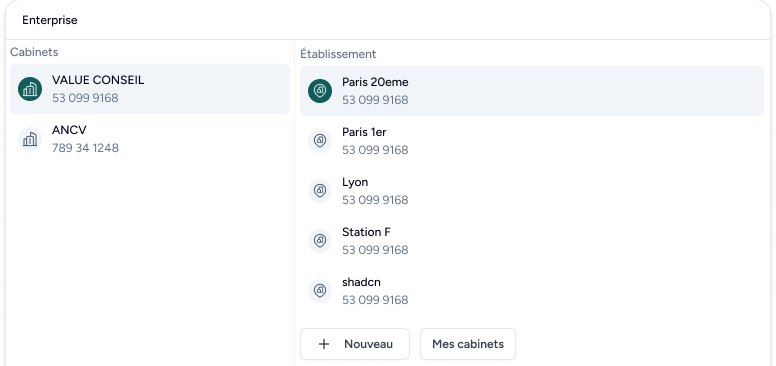Click the Station F location pin icon
Screen dimensions: 776x366
[320, 241]
